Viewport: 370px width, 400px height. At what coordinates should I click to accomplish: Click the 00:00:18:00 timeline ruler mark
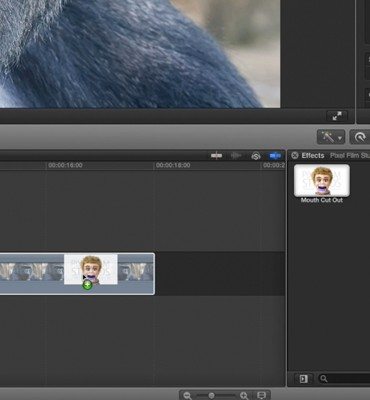tap(173, 165)
